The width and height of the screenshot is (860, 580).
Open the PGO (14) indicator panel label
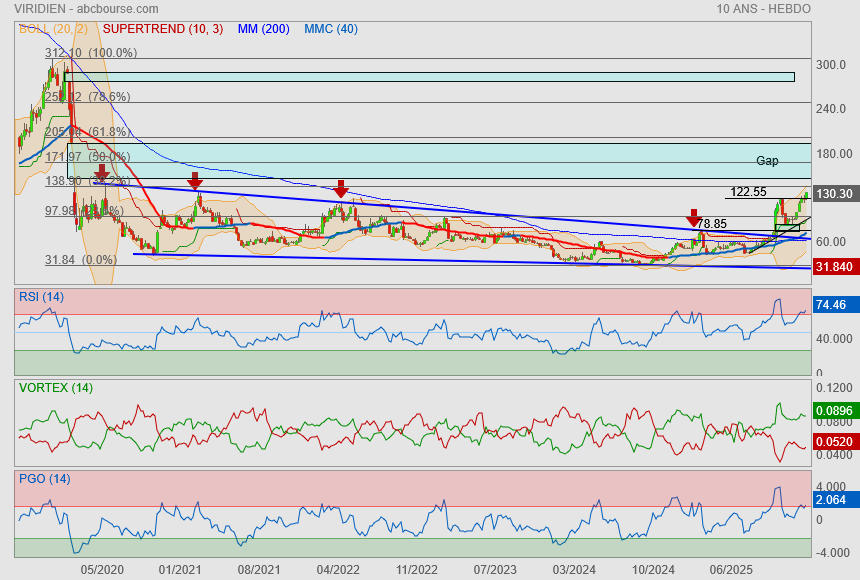point(43,479)
